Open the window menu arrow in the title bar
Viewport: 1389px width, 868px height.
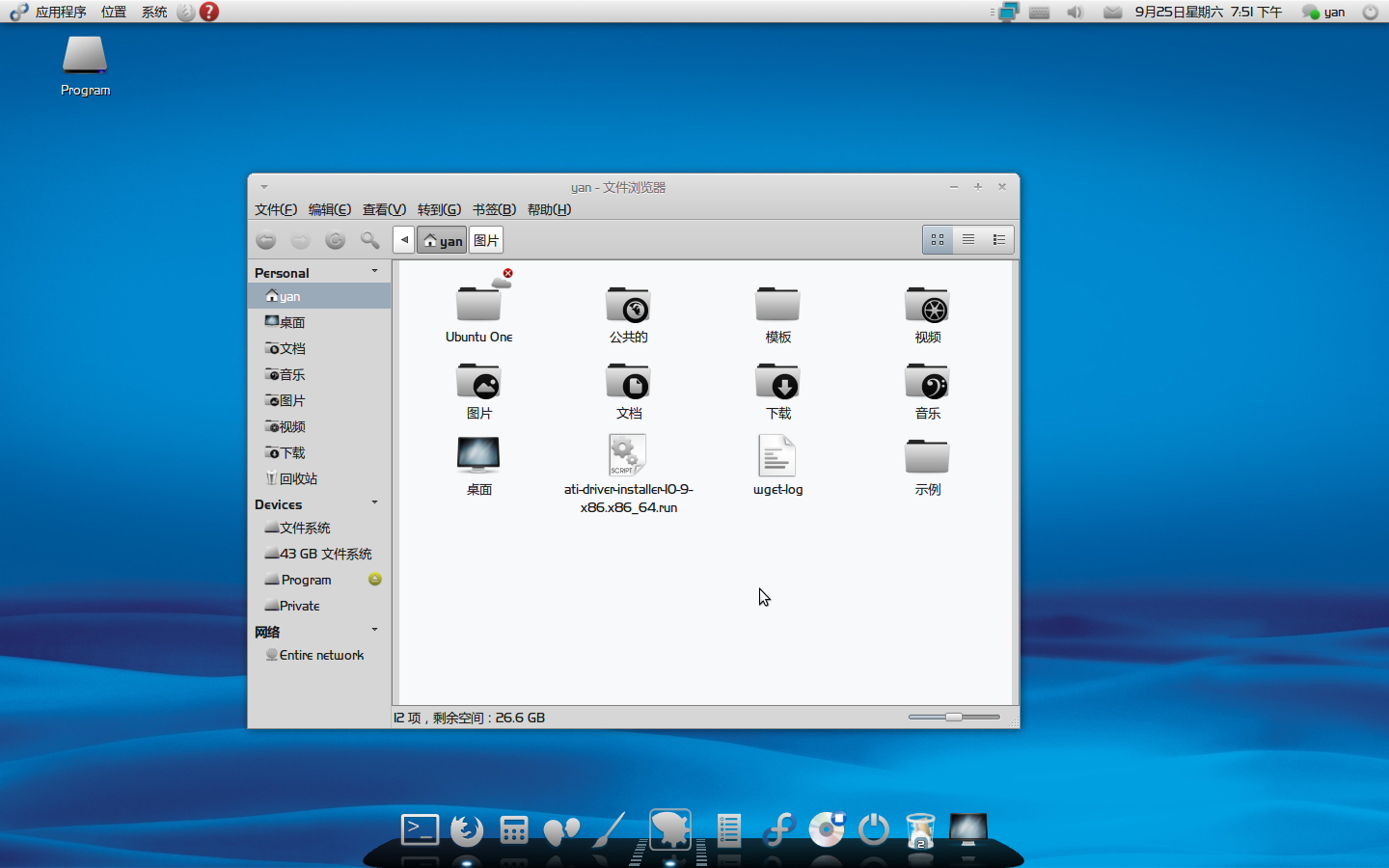click(x=263, y=187)
